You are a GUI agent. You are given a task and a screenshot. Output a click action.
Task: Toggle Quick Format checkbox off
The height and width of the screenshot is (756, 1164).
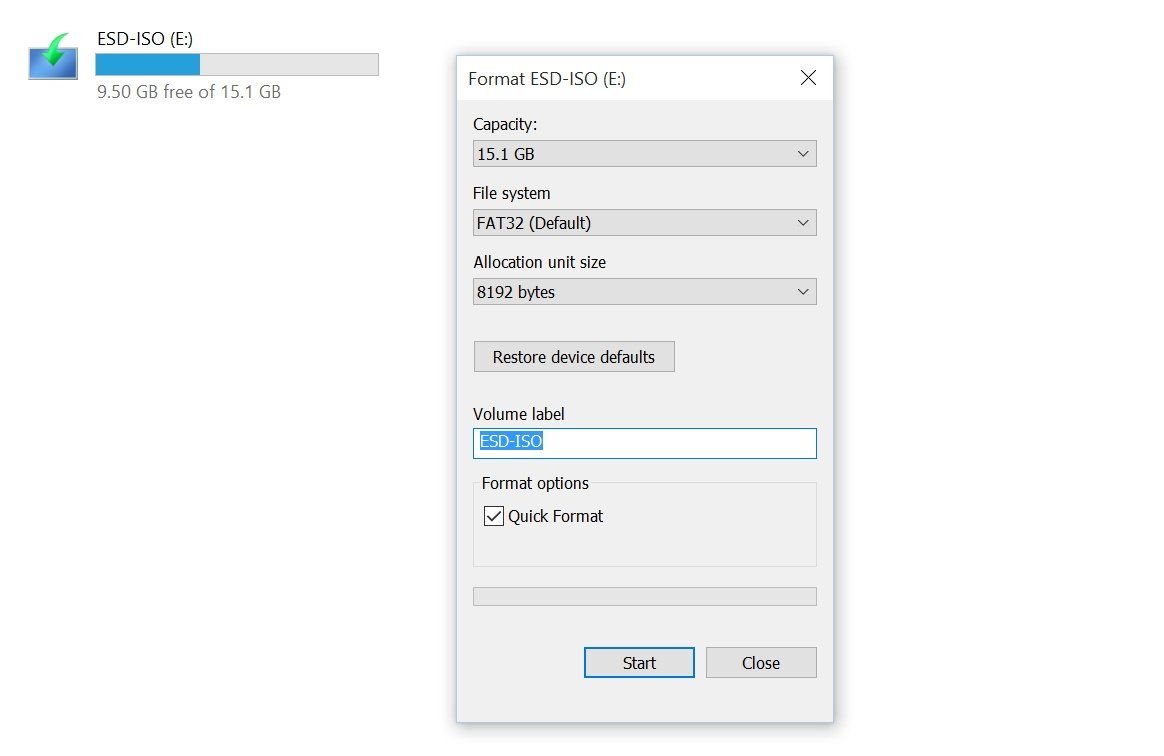(x=493, y=515)
